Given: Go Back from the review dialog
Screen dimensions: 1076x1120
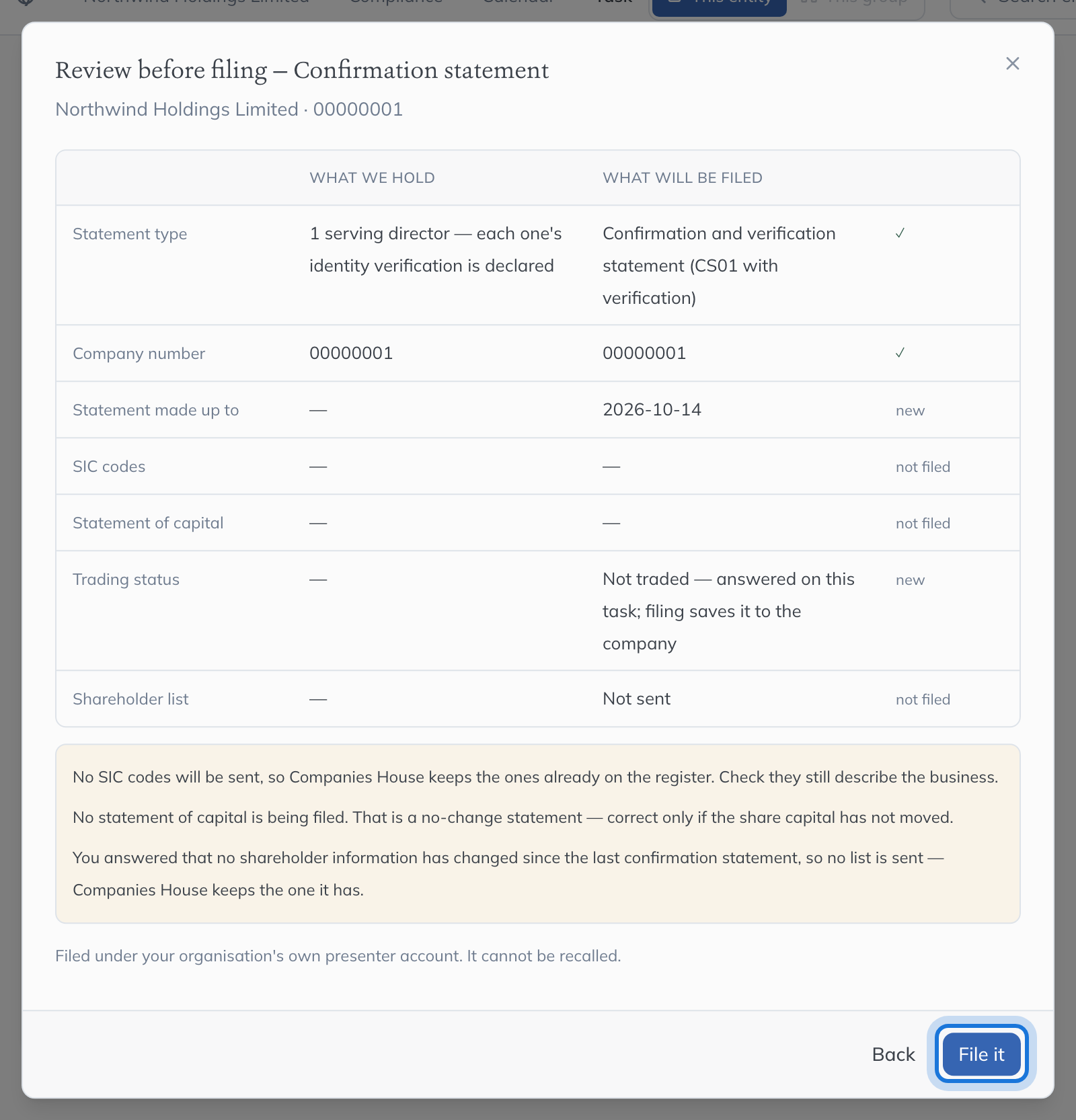Looking at the screenshot, I should tap(893, 1054).
